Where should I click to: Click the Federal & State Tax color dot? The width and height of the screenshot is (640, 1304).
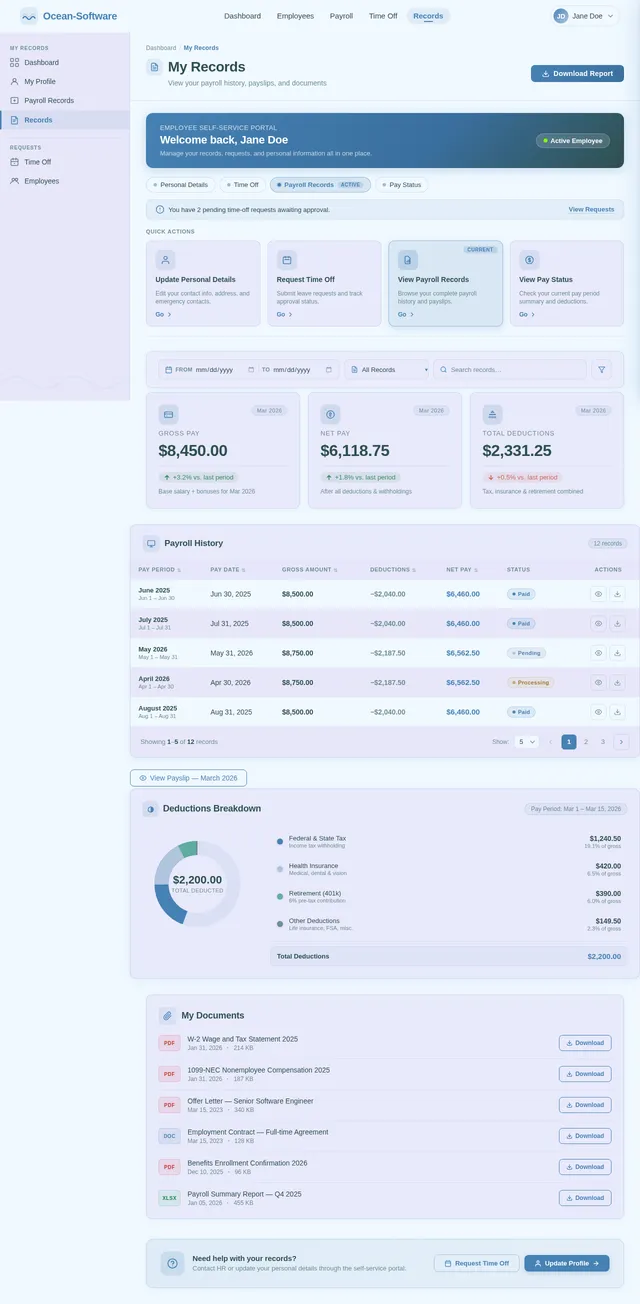(x=280, y=841)
